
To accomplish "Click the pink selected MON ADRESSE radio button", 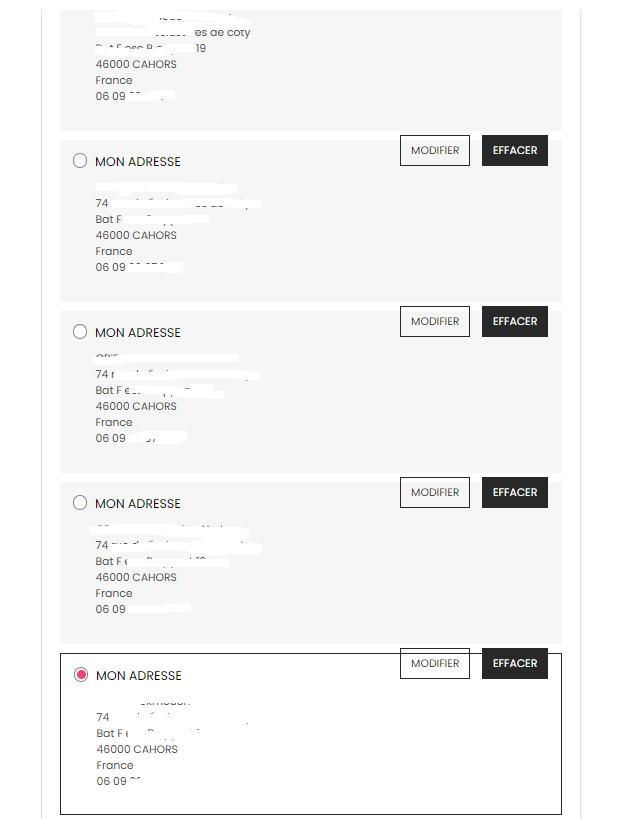I will coord(81,675).
